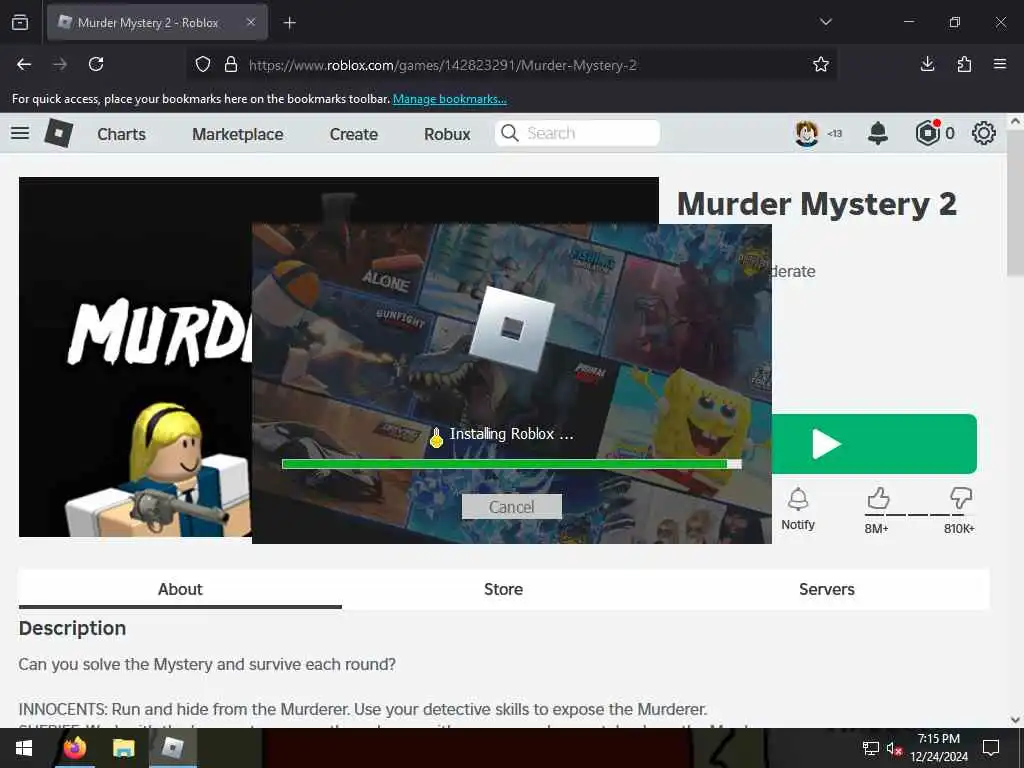1024x768 pixels.
Task: Open the user avatar profile
Action: click(807, 133)
